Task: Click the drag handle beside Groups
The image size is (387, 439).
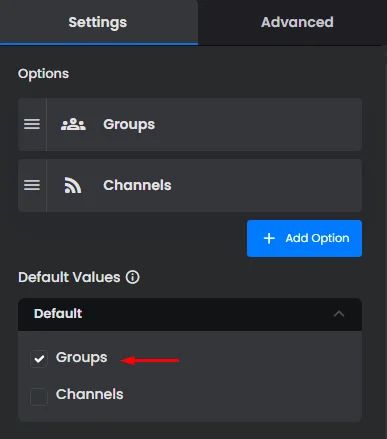Action: 32,124
